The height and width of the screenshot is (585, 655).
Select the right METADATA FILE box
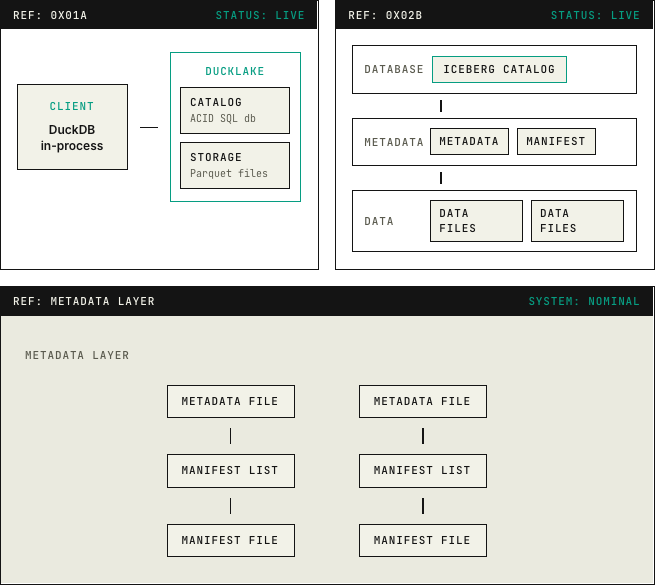pyautogui.click(x=423, y=402)
